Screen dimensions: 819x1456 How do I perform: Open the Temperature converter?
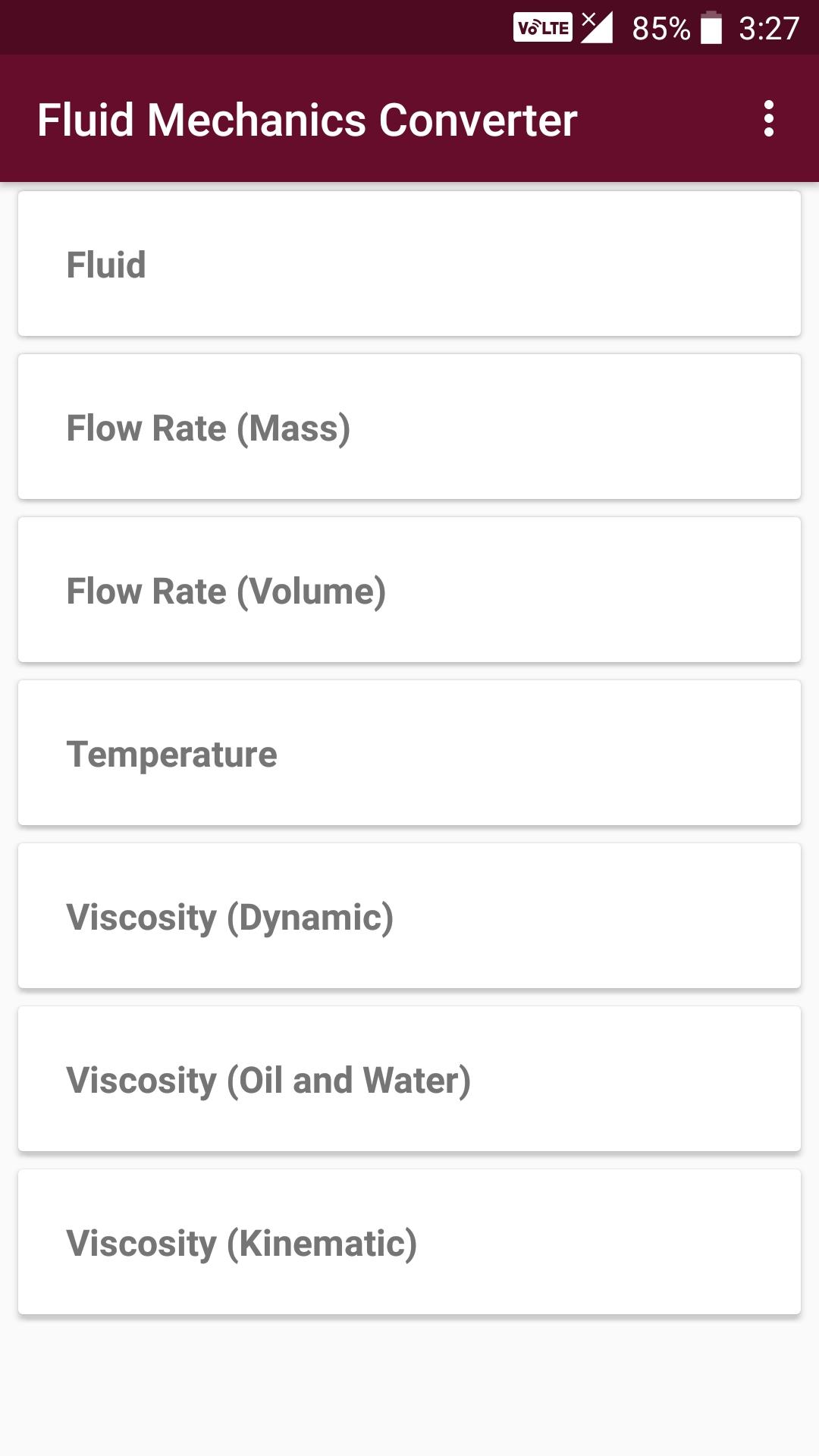409,752
